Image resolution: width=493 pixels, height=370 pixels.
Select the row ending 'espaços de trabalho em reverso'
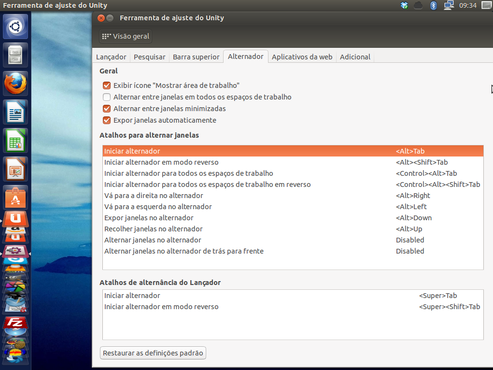[x=293, y=184]
